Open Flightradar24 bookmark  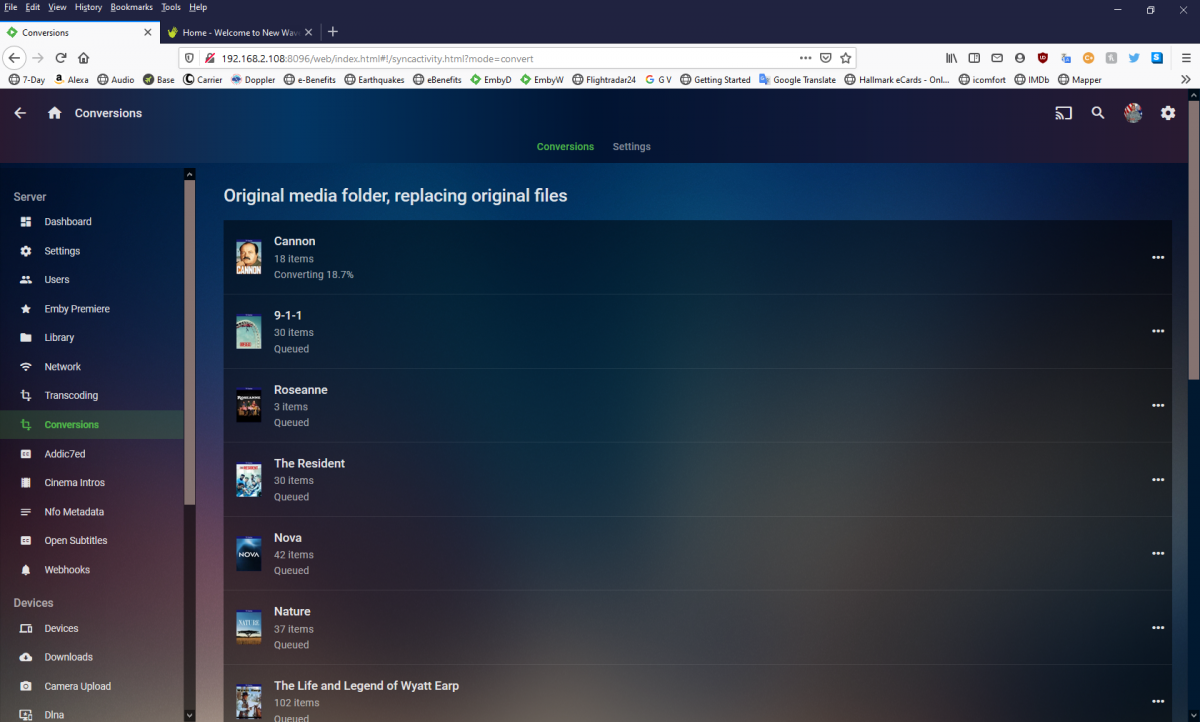(604, 79)
